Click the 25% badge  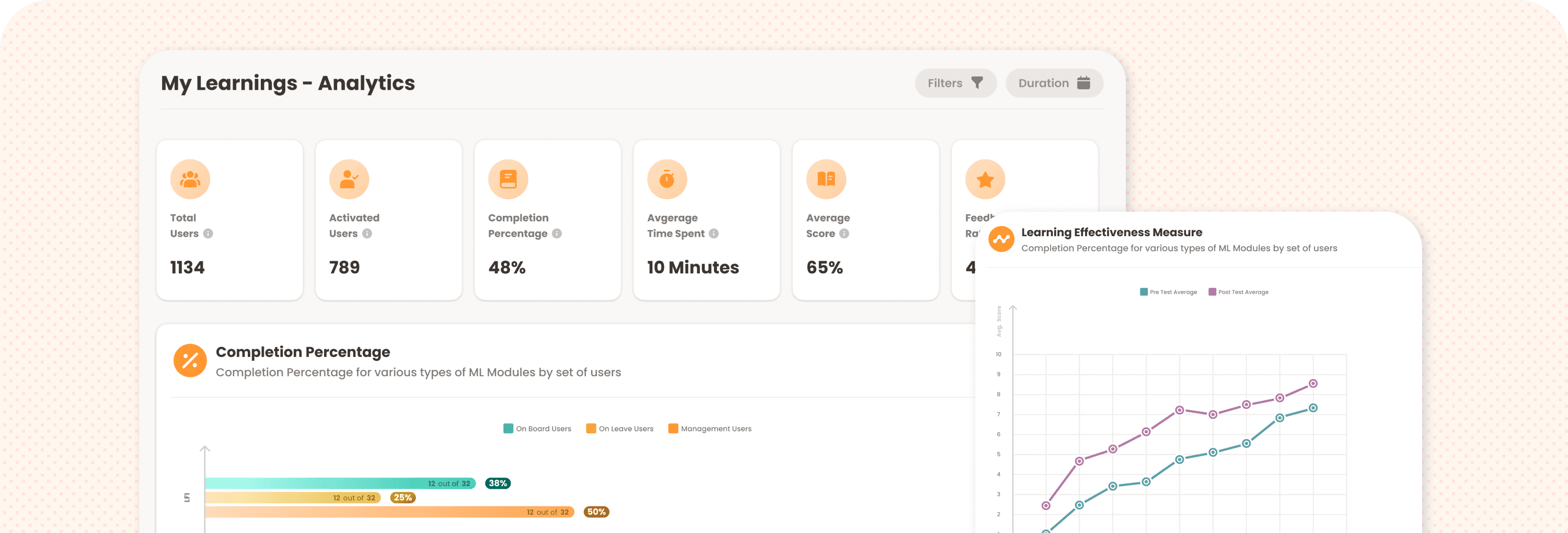coord(403,497)
